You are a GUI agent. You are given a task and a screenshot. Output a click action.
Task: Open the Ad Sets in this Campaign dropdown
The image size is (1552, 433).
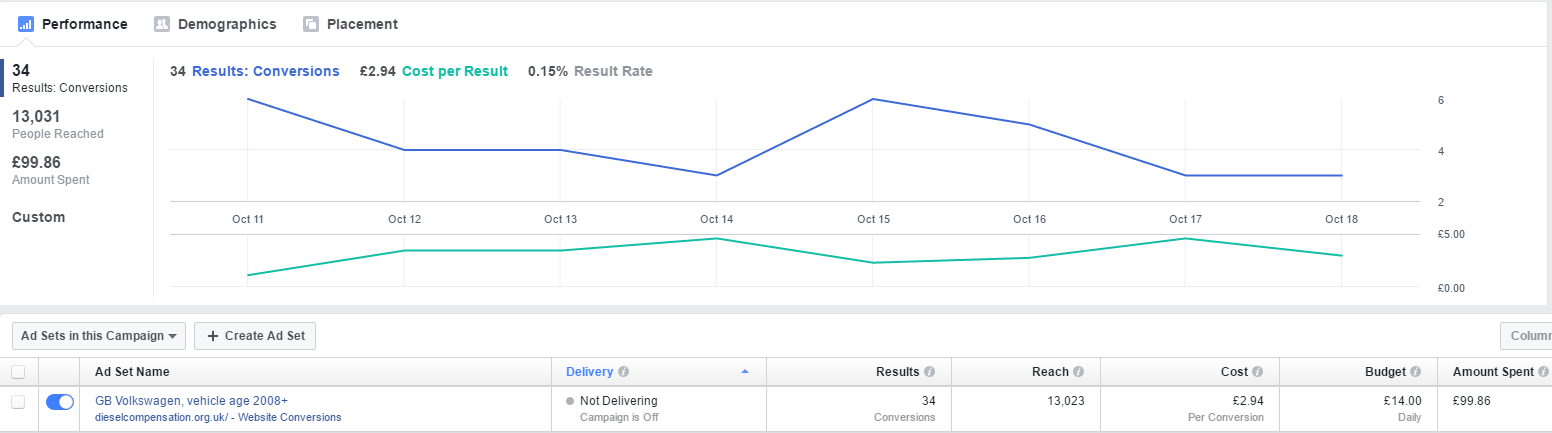click(99, 336)
